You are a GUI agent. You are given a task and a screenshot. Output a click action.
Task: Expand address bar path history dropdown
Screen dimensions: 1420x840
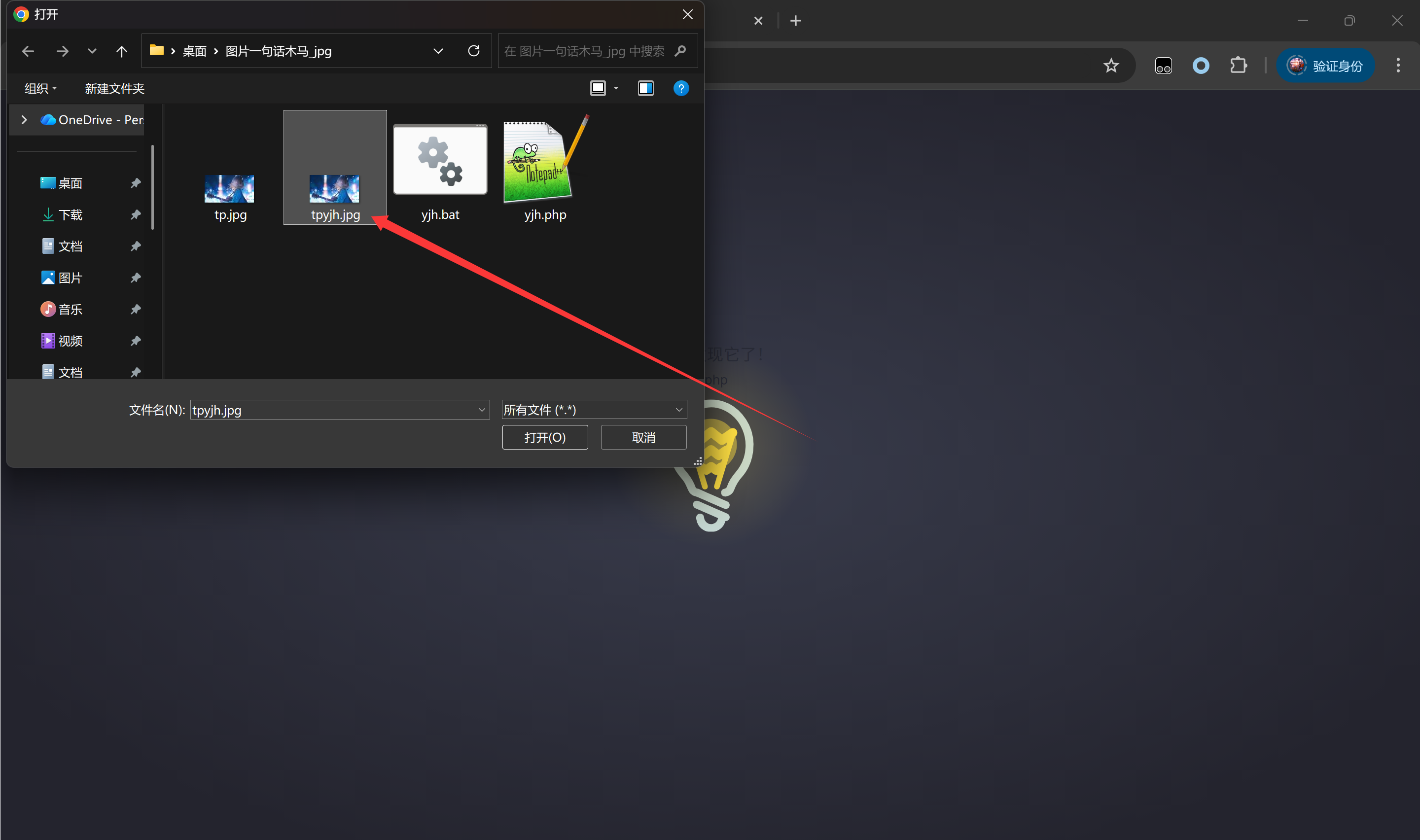pos(438,51)
